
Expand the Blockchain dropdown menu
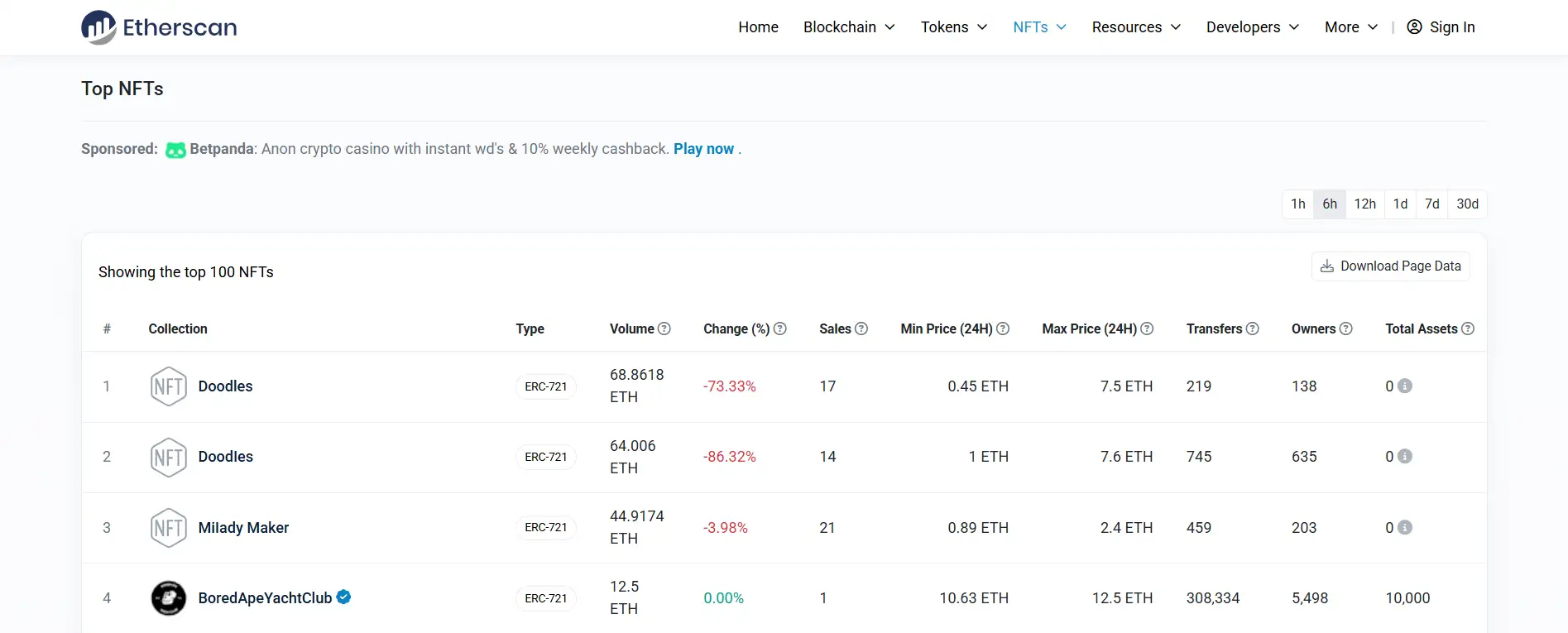pyautogui.click(x=849, y=27)
